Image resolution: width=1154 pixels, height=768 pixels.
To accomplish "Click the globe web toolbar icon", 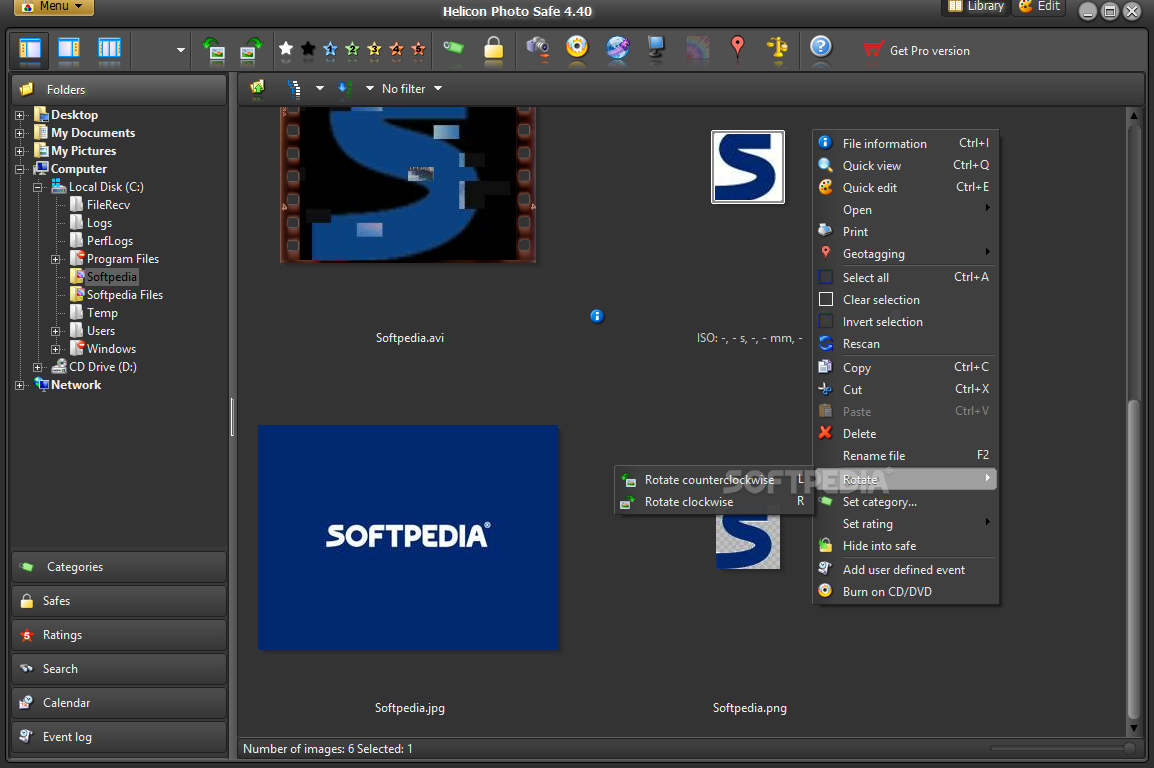I will coord(617,48).
